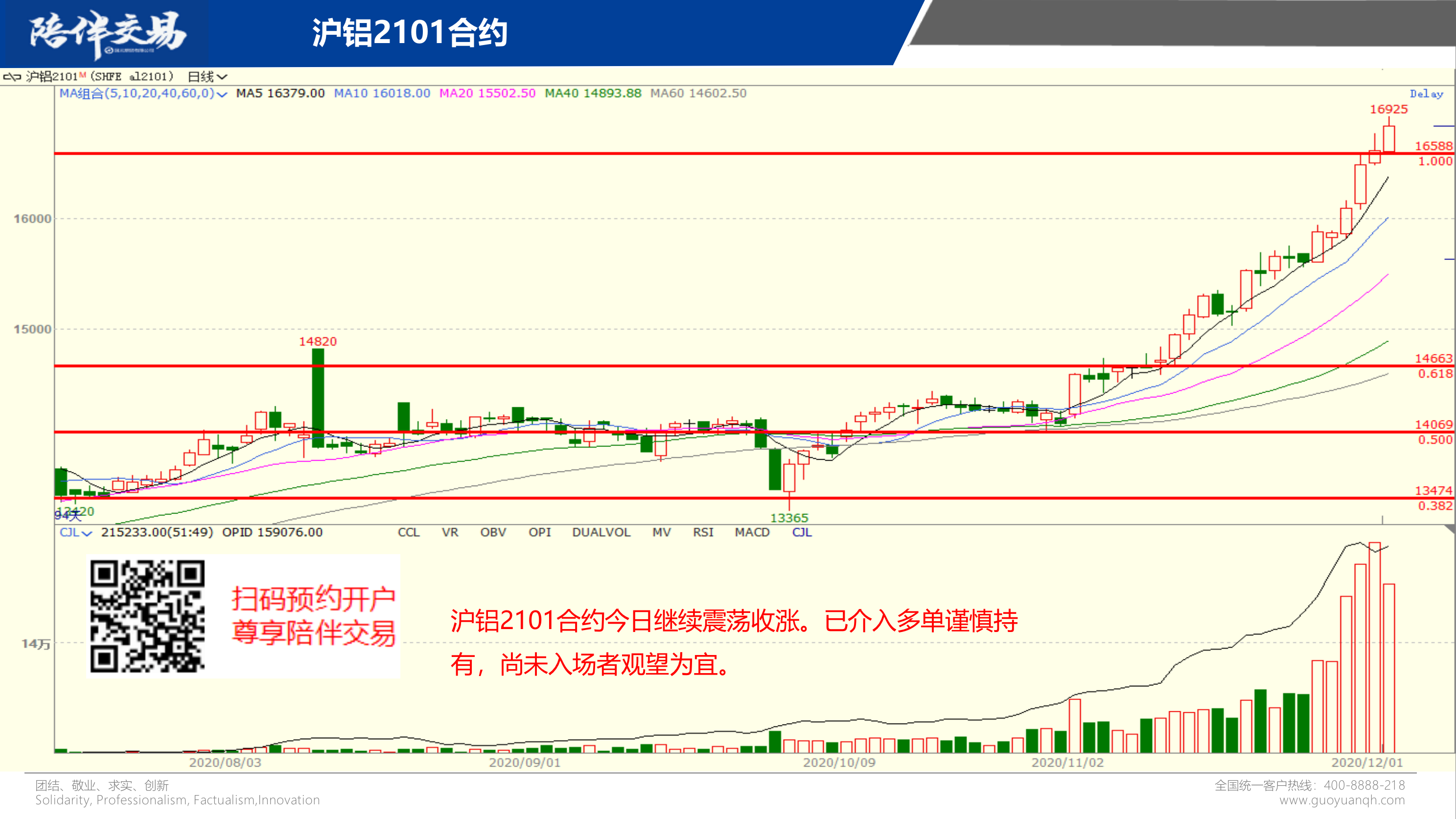Select the DUALVOL indicator tab
Screen dimensions: 1456x819
[601, 533]
